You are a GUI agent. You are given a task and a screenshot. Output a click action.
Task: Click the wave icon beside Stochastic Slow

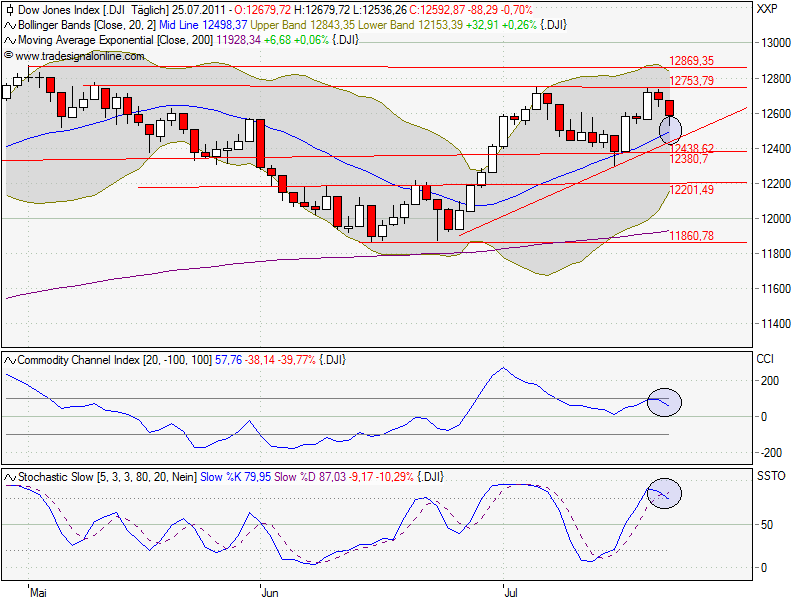(9, 477)
